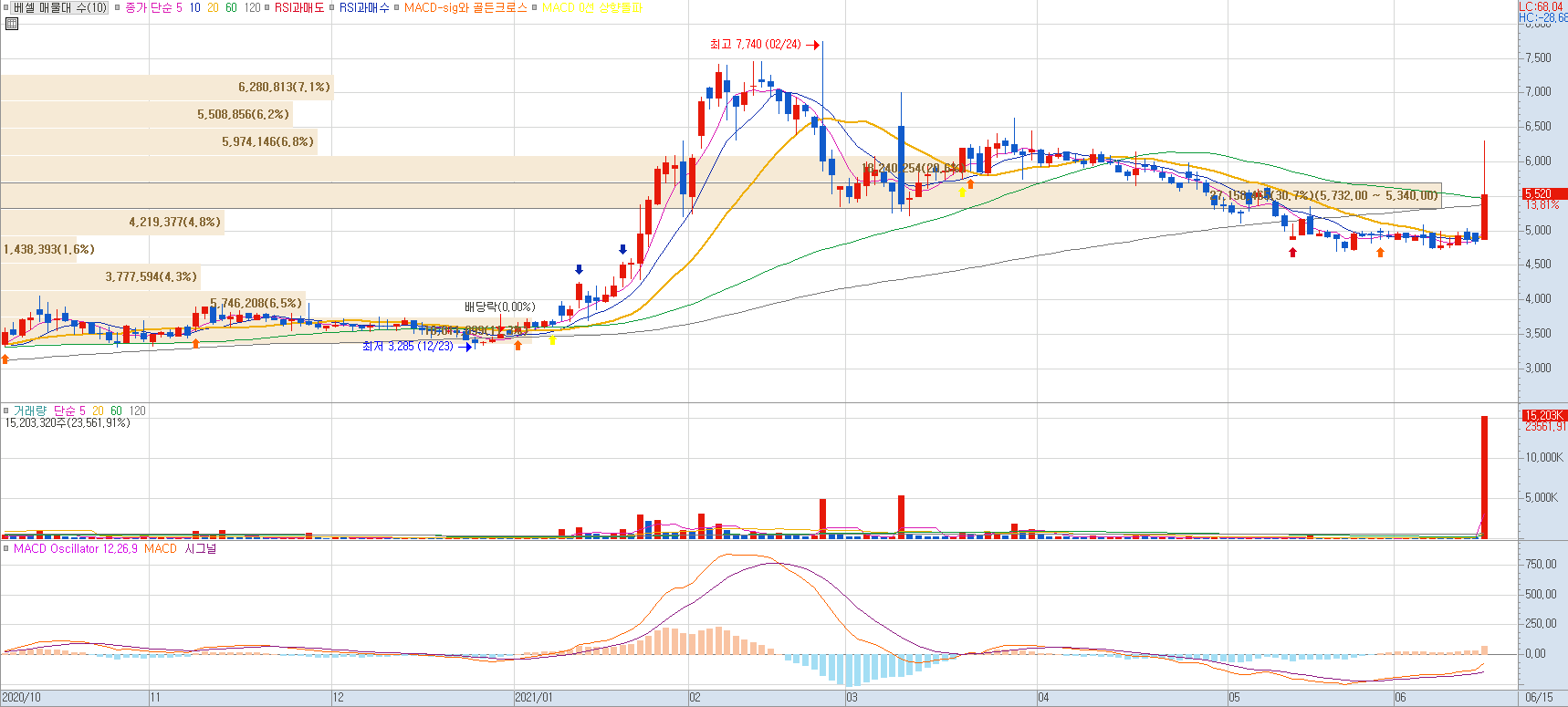Click the 60-day moving average legend value

pyautogui.click(x=231, y=8)
